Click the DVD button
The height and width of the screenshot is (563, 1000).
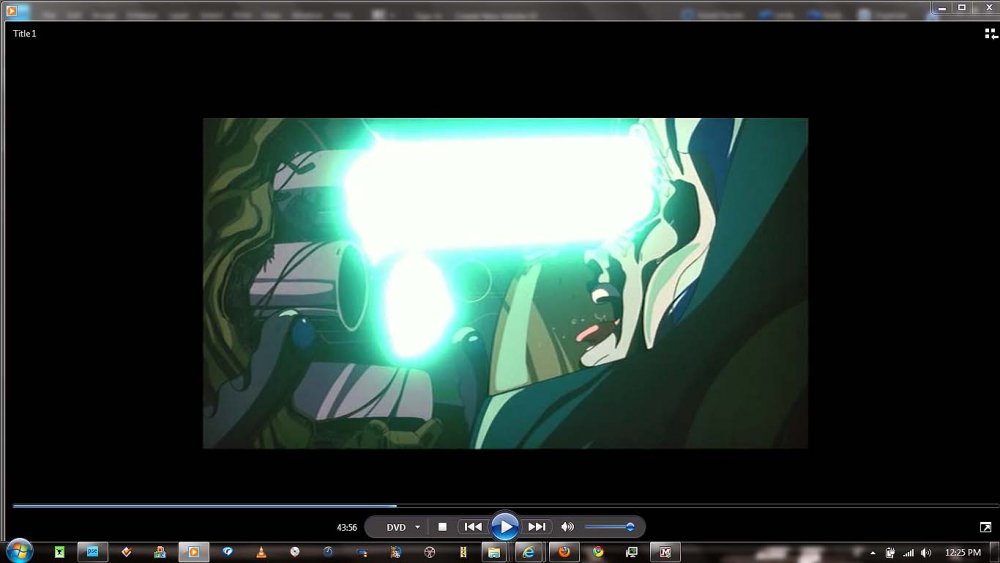pyautogui.click(x=395, y=527)
